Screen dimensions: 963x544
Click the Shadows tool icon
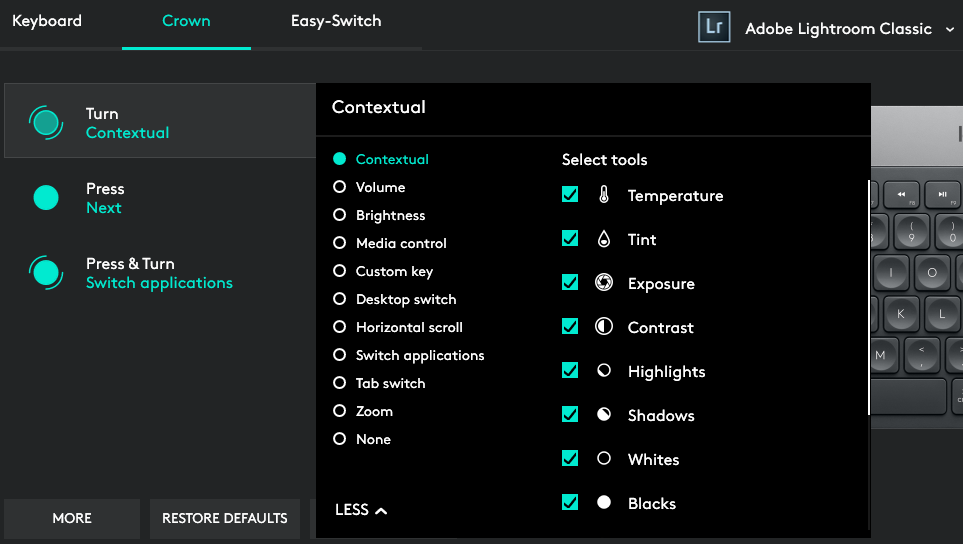pyautogui.click(x=604, y=415)
